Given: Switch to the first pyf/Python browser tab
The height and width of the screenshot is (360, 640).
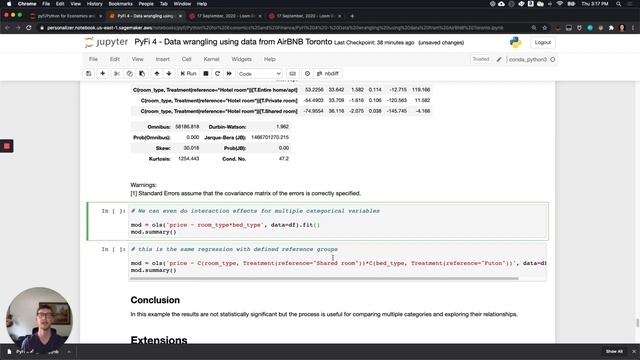Looking at the screenshot, I should point(66,16).
